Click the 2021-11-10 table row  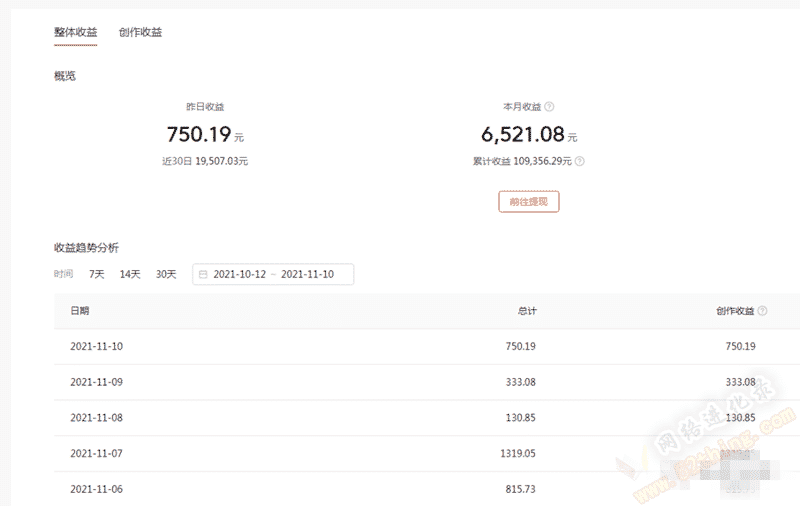coord(427,346)
